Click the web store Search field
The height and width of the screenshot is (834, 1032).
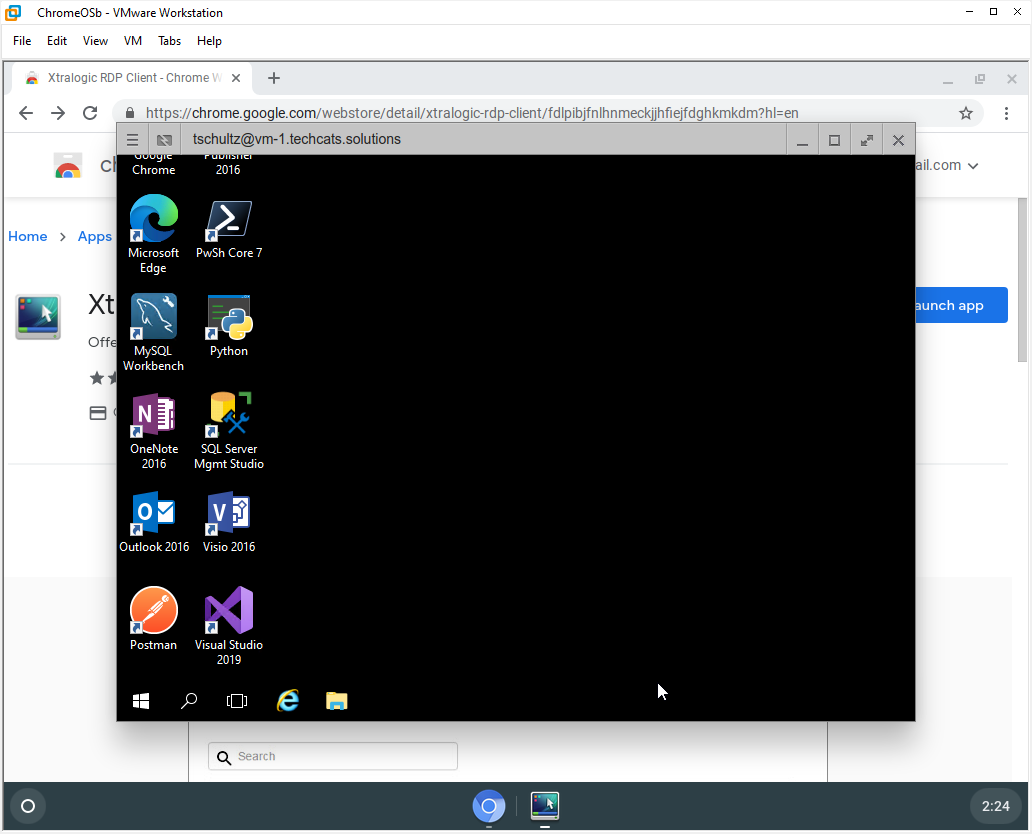tap(333, 756)
